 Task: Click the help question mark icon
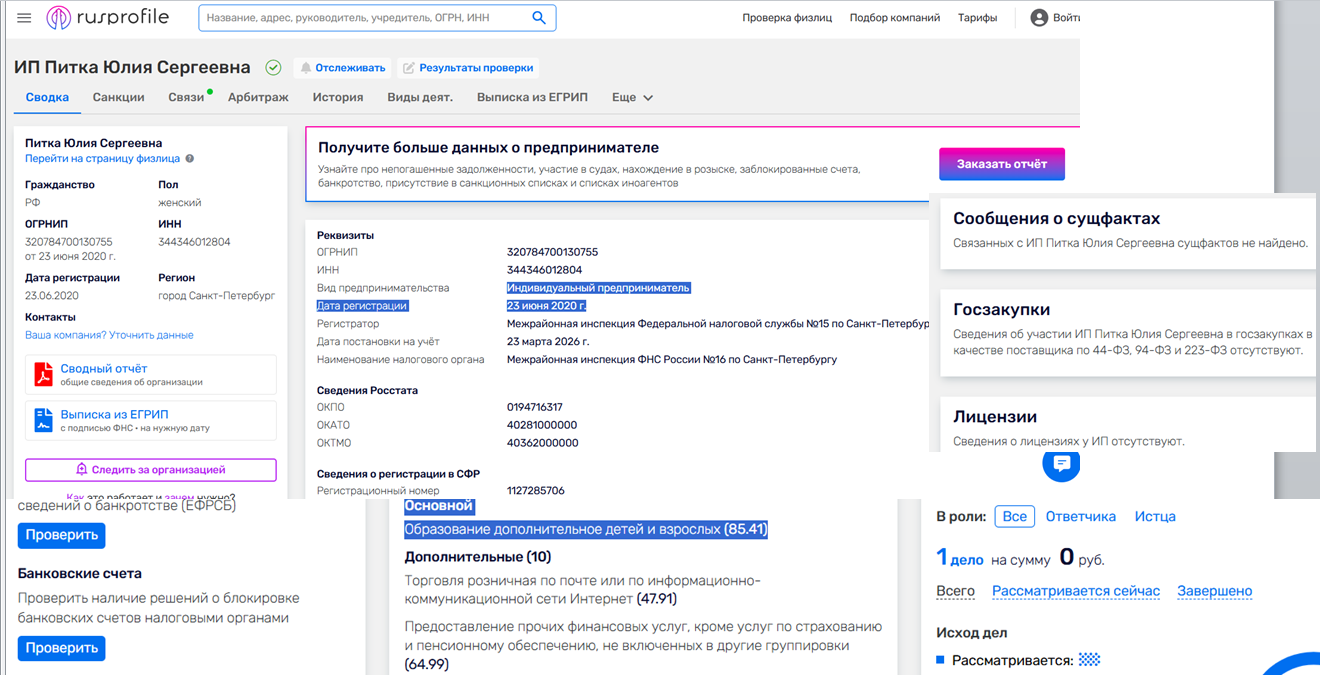point(190,158)
